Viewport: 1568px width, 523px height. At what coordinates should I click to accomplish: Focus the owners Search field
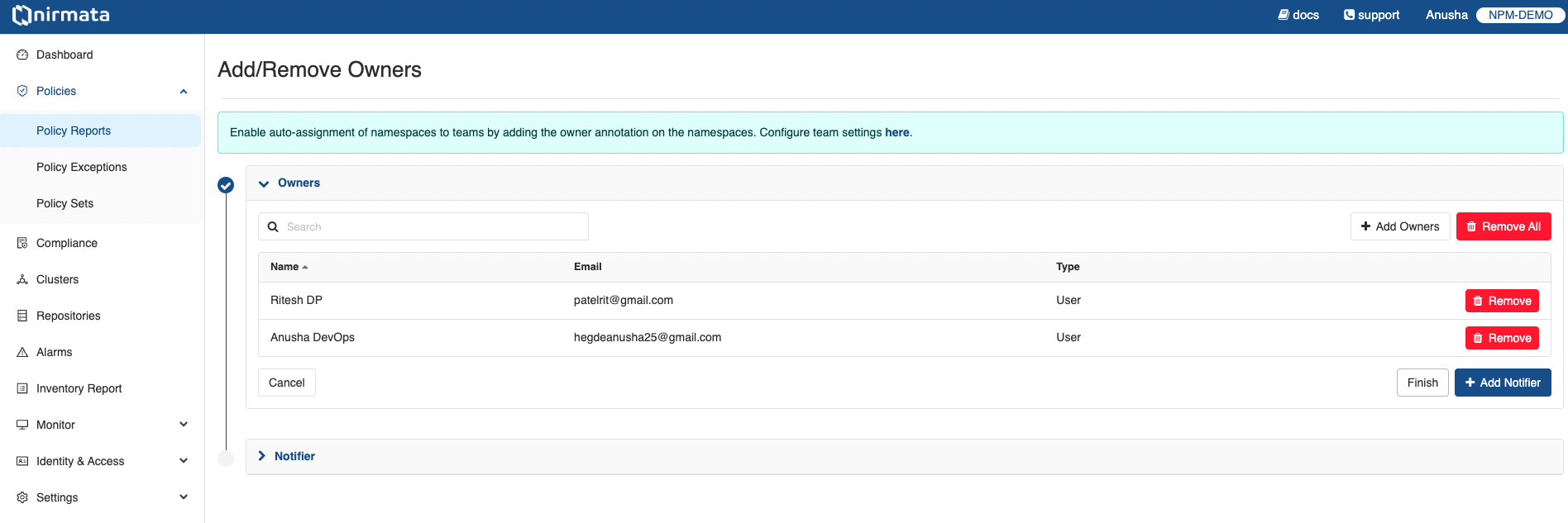pyautogui.click(x=423, y=226)
